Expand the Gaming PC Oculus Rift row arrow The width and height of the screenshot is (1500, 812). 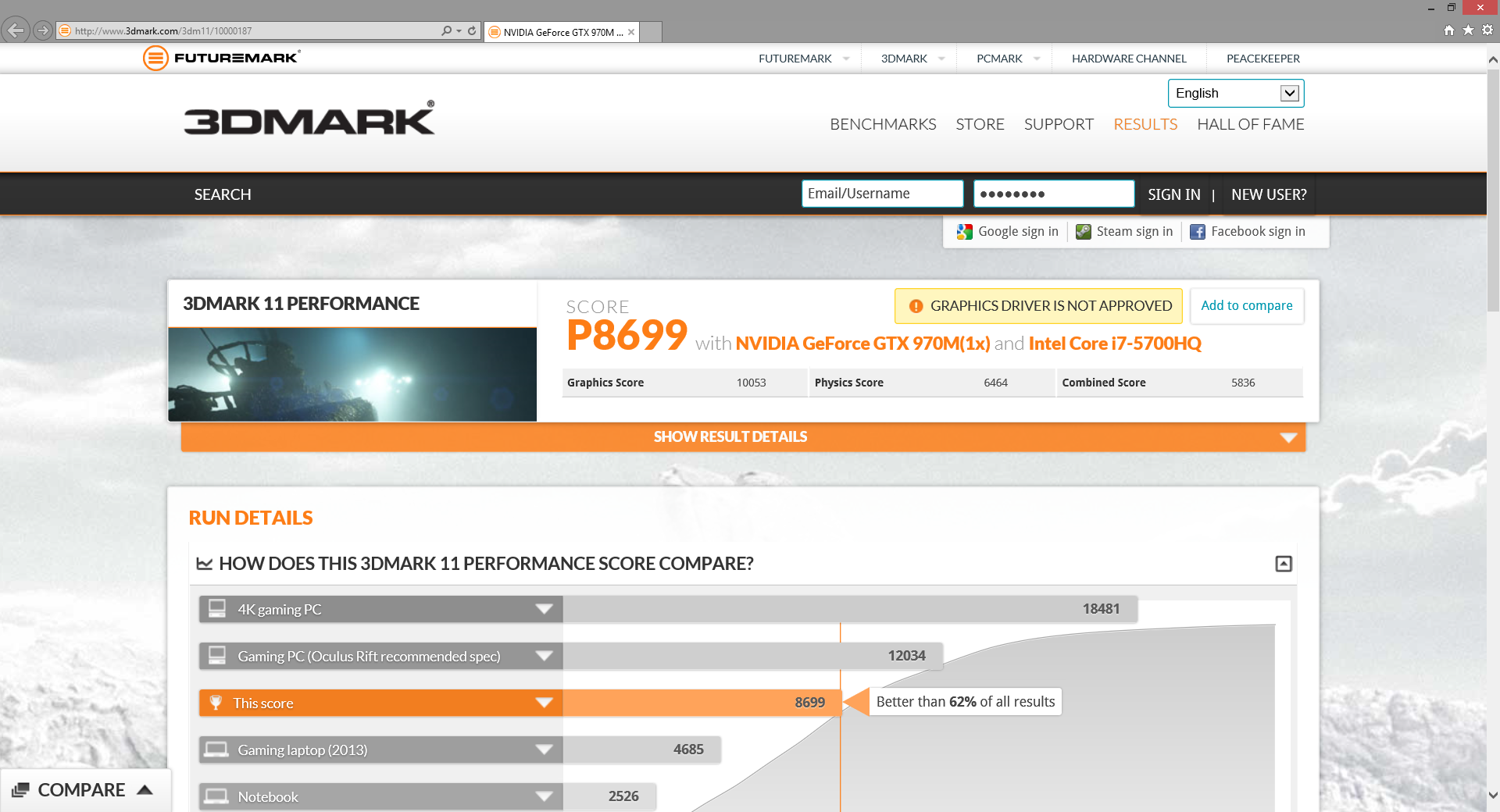[545, 657]
